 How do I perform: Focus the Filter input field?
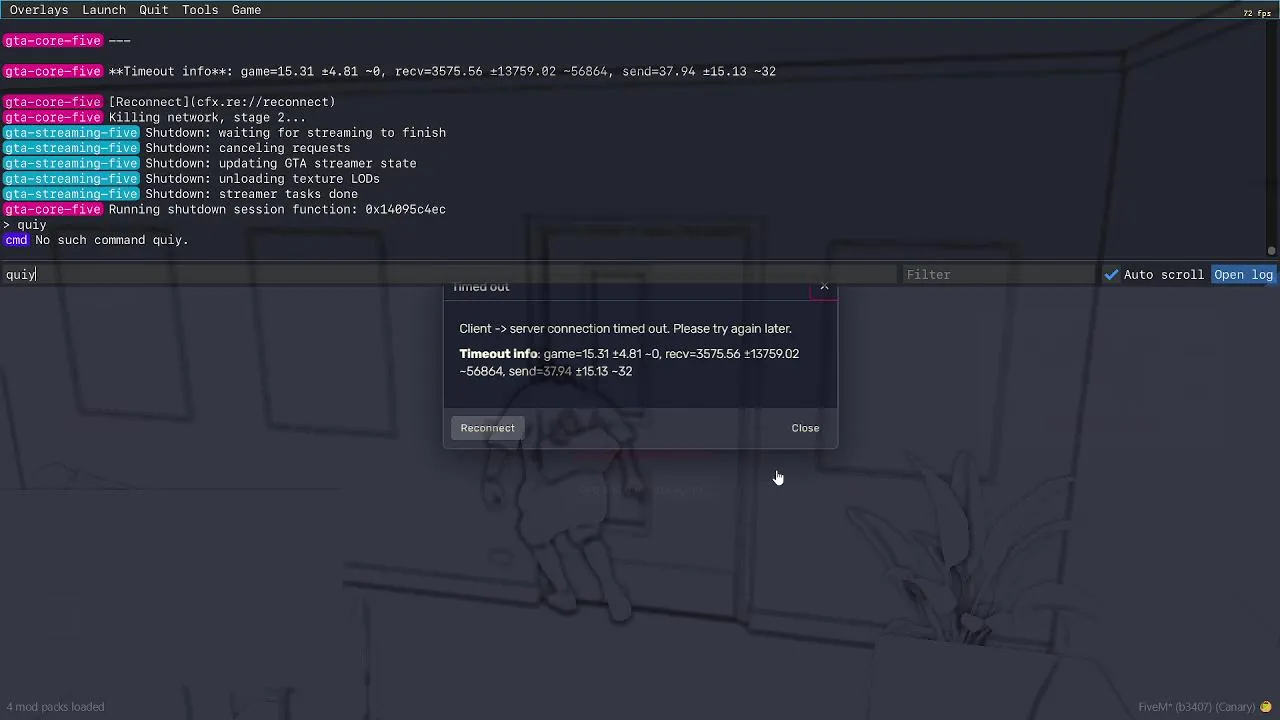[998, 275]
